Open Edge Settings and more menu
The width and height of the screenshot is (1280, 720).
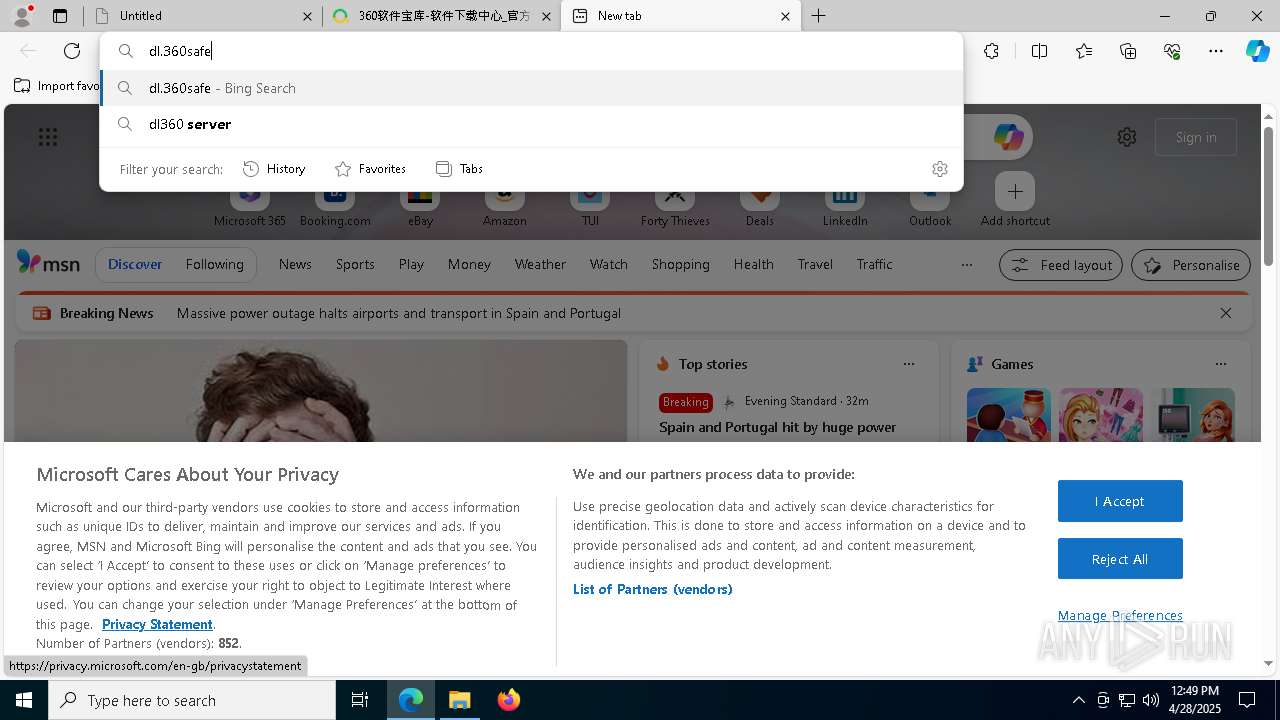[x=1216, y=51]
